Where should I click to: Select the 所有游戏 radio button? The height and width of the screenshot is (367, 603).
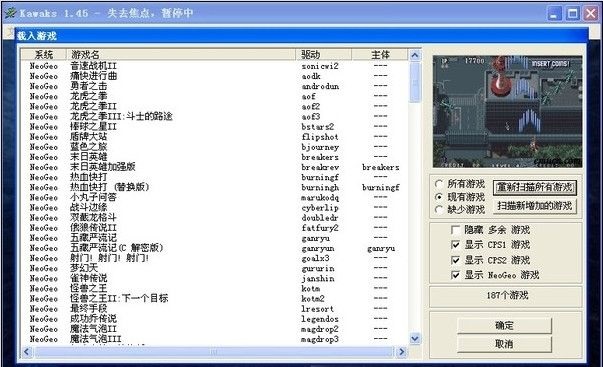coord(439,184)
